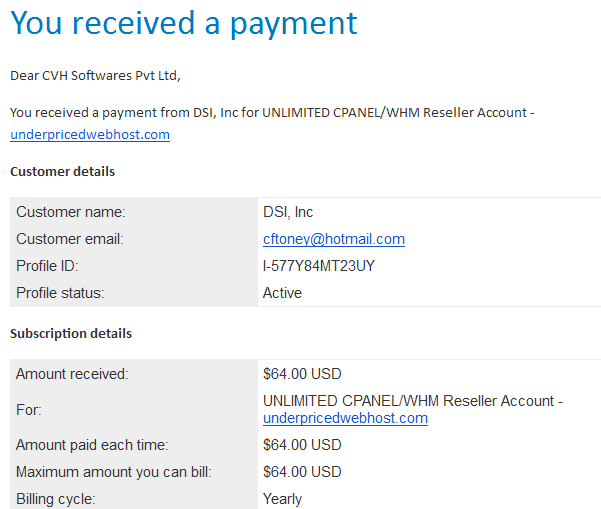Click the Amount received $64.00 USD value
This screenshot has height=509, width=601.
[302, 374]
